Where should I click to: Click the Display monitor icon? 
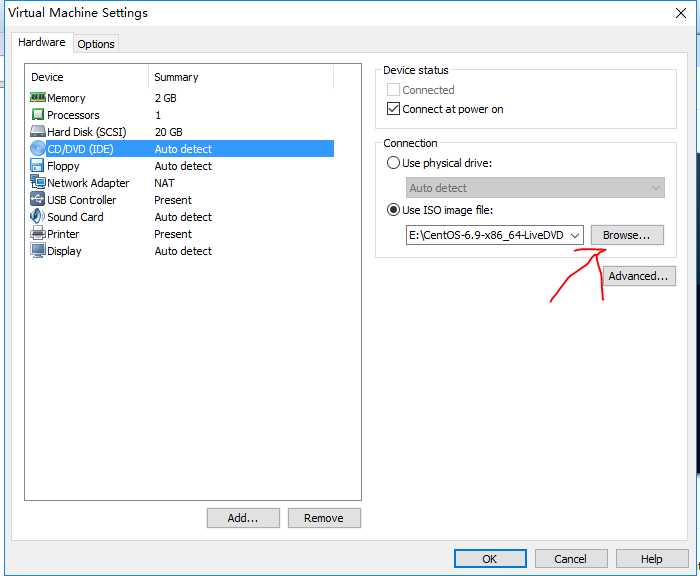38,250
